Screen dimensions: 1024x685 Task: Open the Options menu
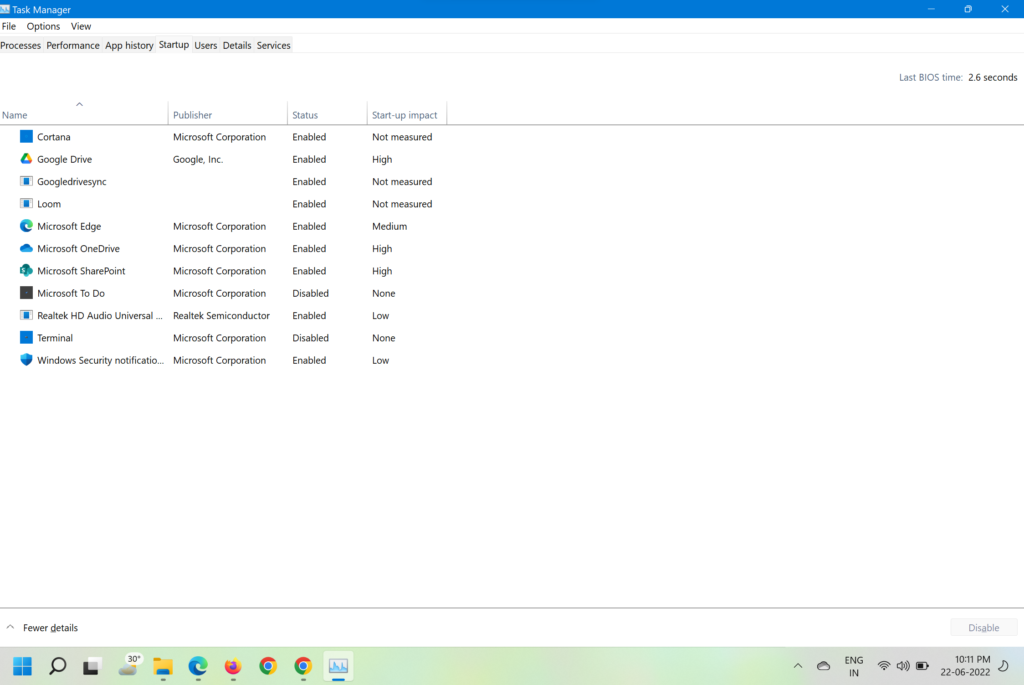[43, 26]
